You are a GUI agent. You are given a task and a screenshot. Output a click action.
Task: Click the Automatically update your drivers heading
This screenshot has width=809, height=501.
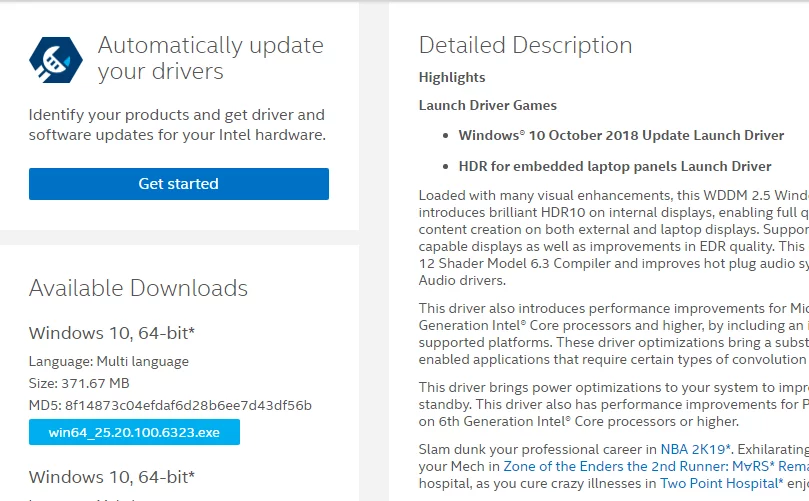211,58
